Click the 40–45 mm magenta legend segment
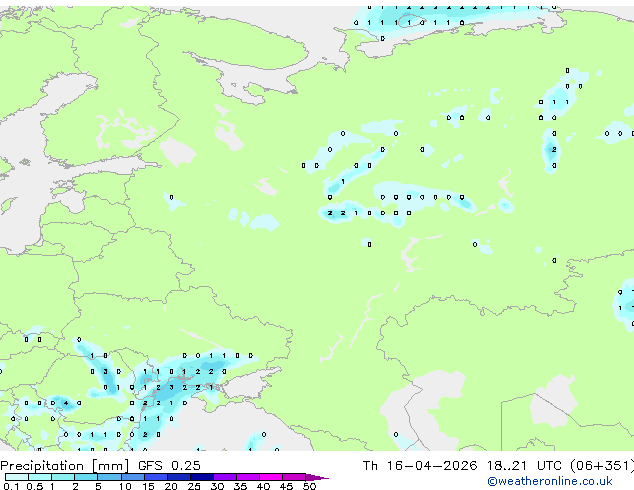Image resolution: width=634 pixels, height=490 pixels. (x=271, y=477)
